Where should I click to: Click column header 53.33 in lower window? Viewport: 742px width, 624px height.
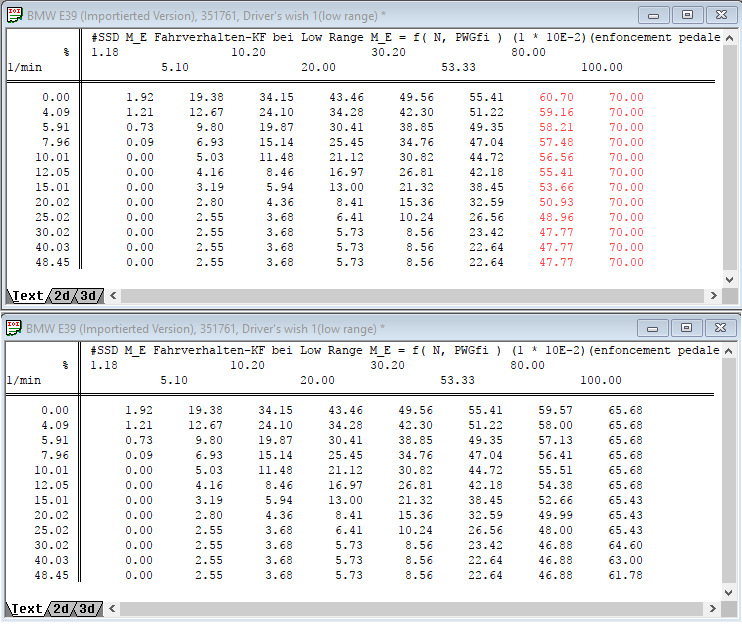click(457, 380)
